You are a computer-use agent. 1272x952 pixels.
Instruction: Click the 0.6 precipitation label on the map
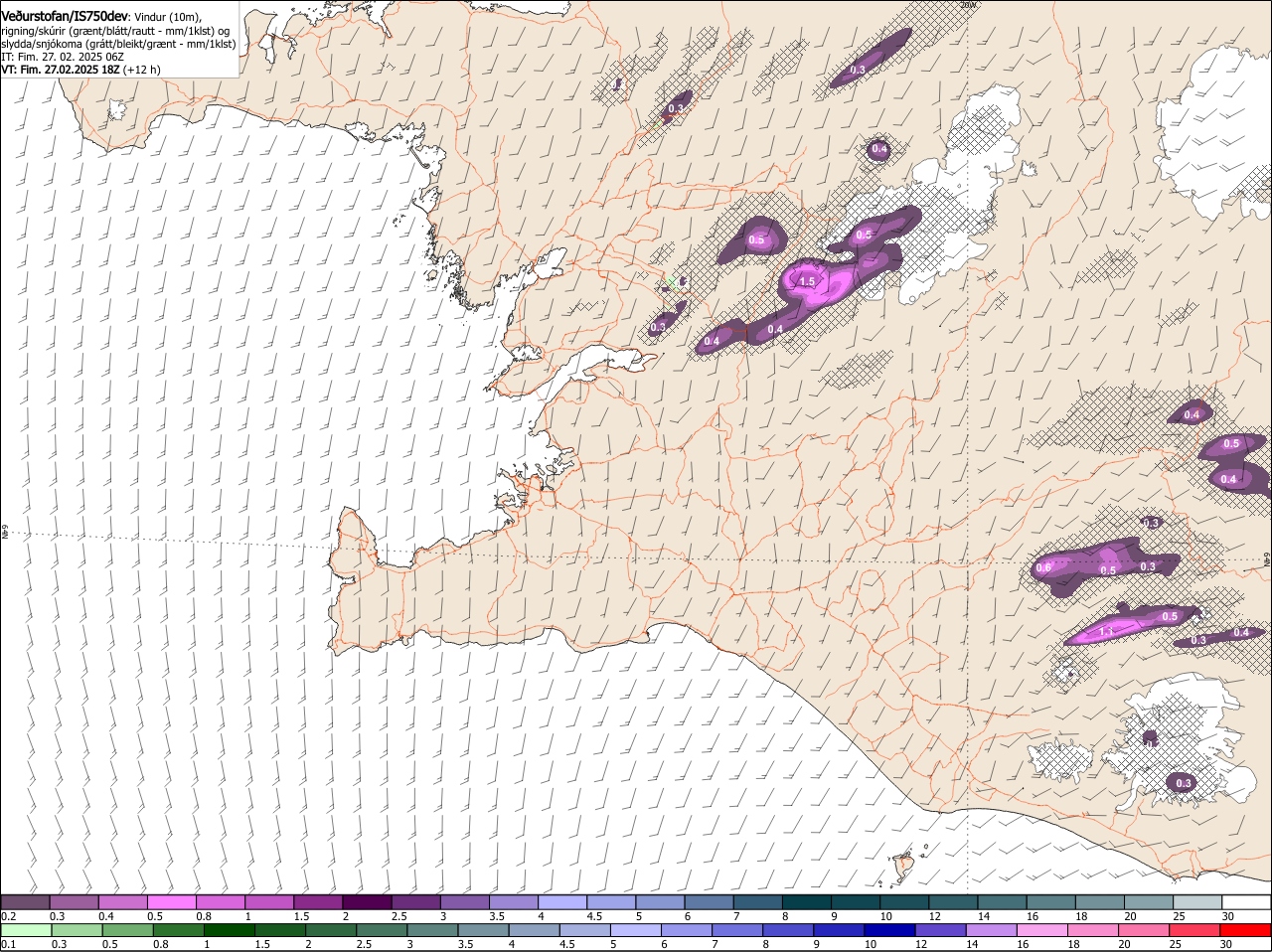click(1043, 568)
